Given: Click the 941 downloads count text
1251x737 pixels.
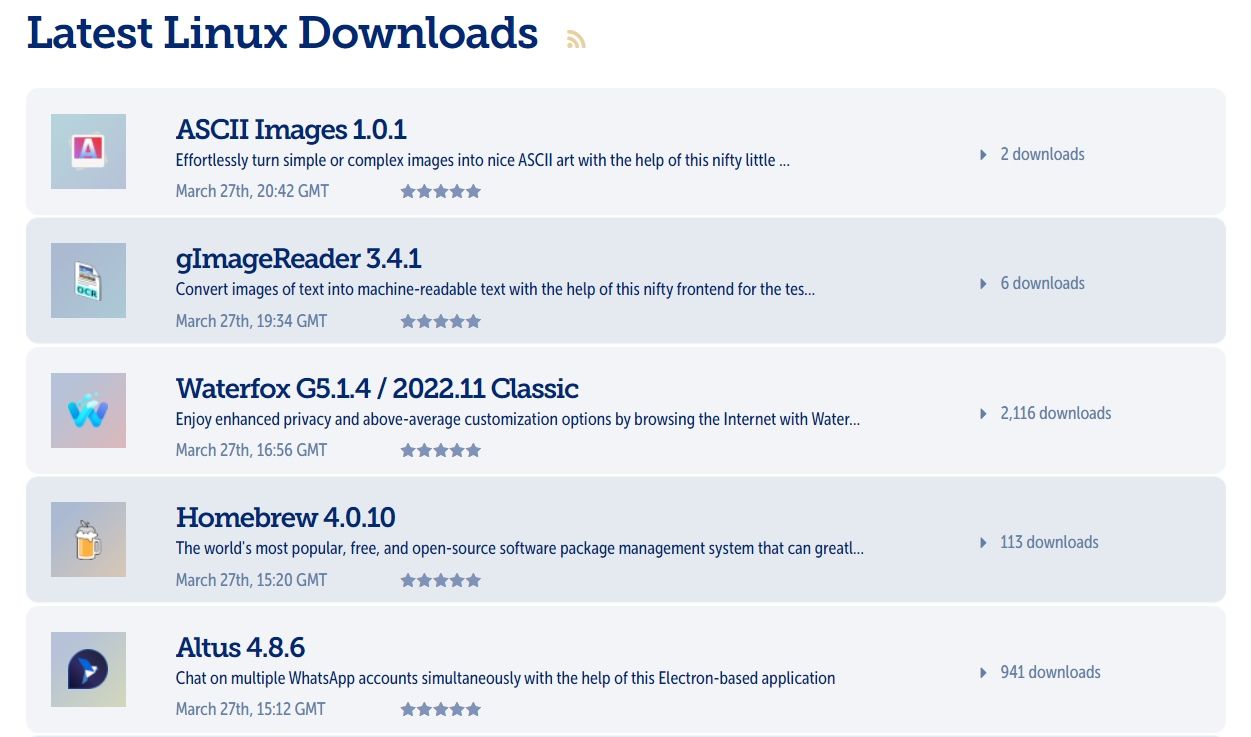Looking at the screenshot, I should point(1050,672).
